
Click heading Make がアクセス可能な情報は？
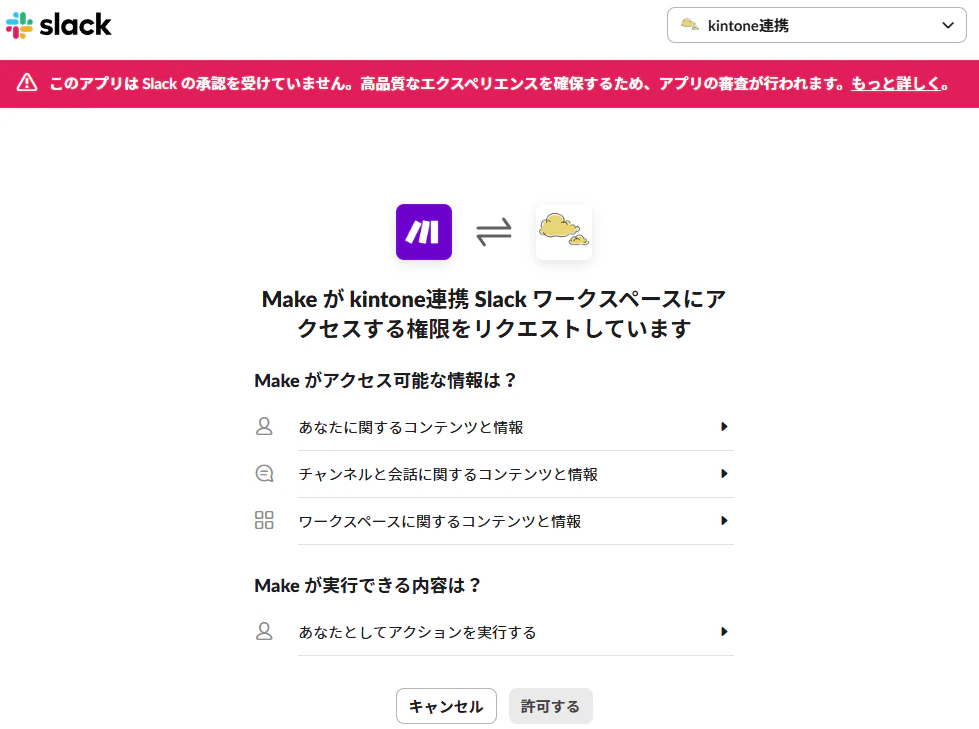[385, 380]
